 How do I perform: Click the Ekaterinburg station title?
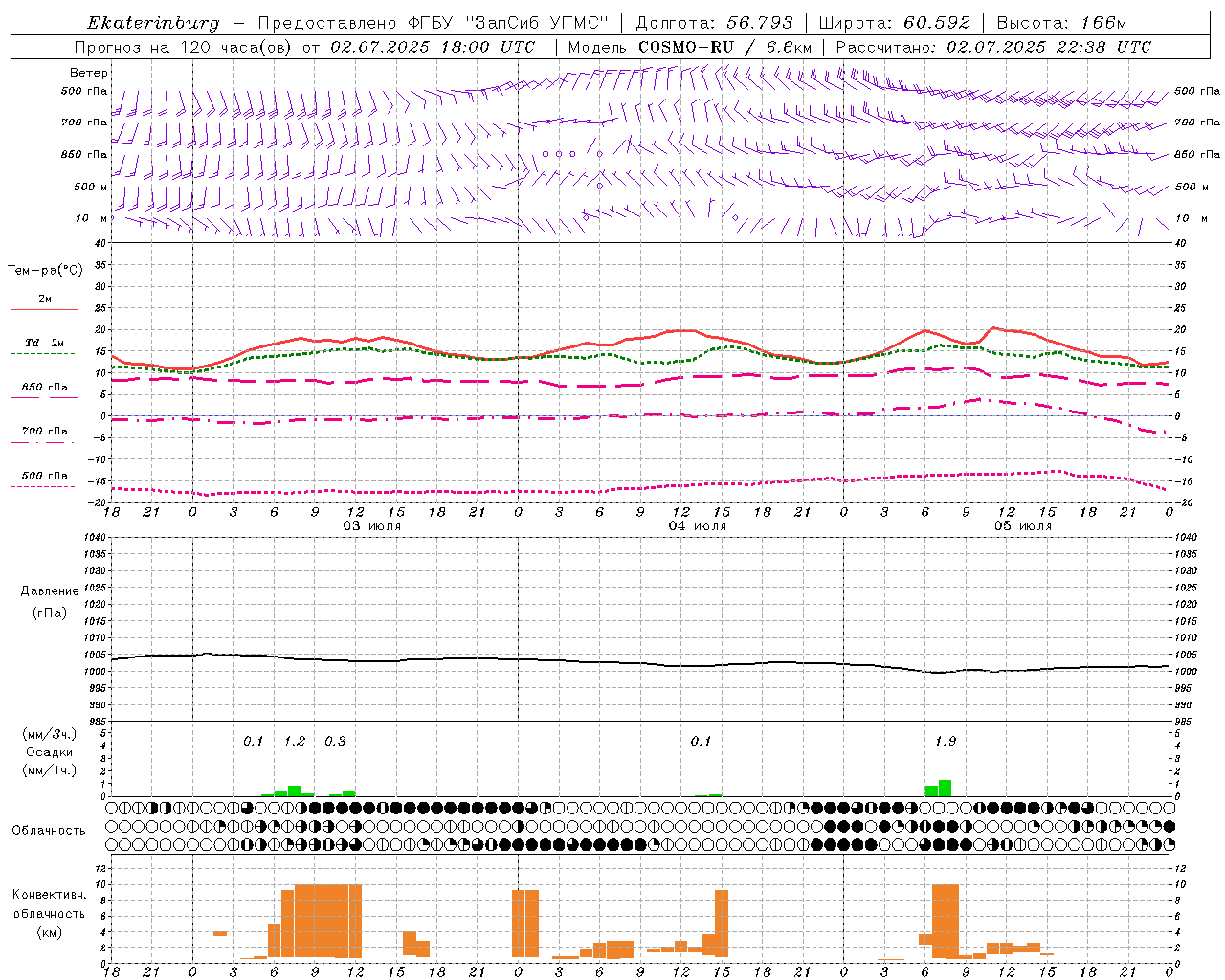click(153, 23)
